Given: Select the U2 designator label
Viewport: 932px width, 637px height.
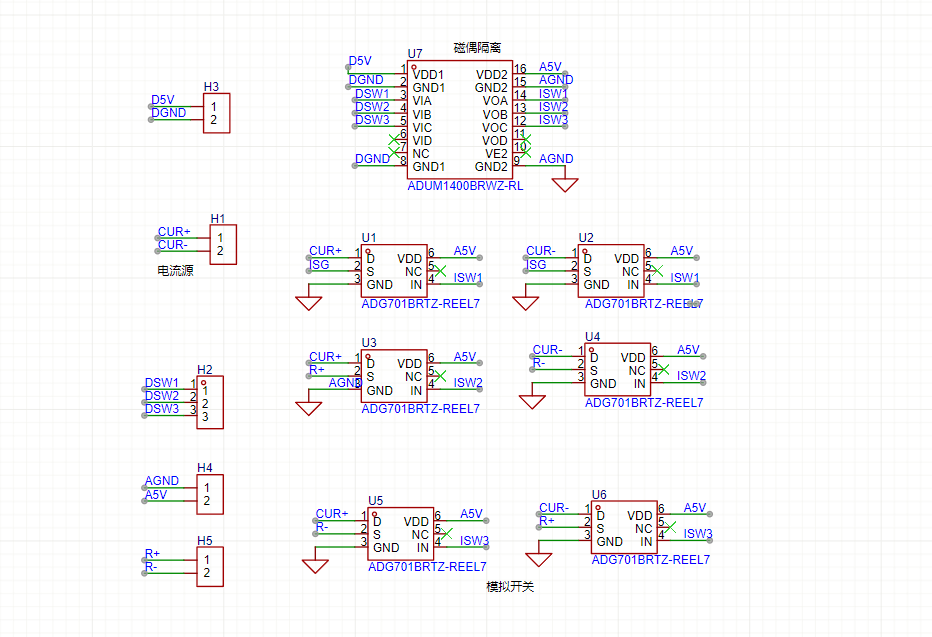Looking at the screenshot, I should tap(586, 238).
